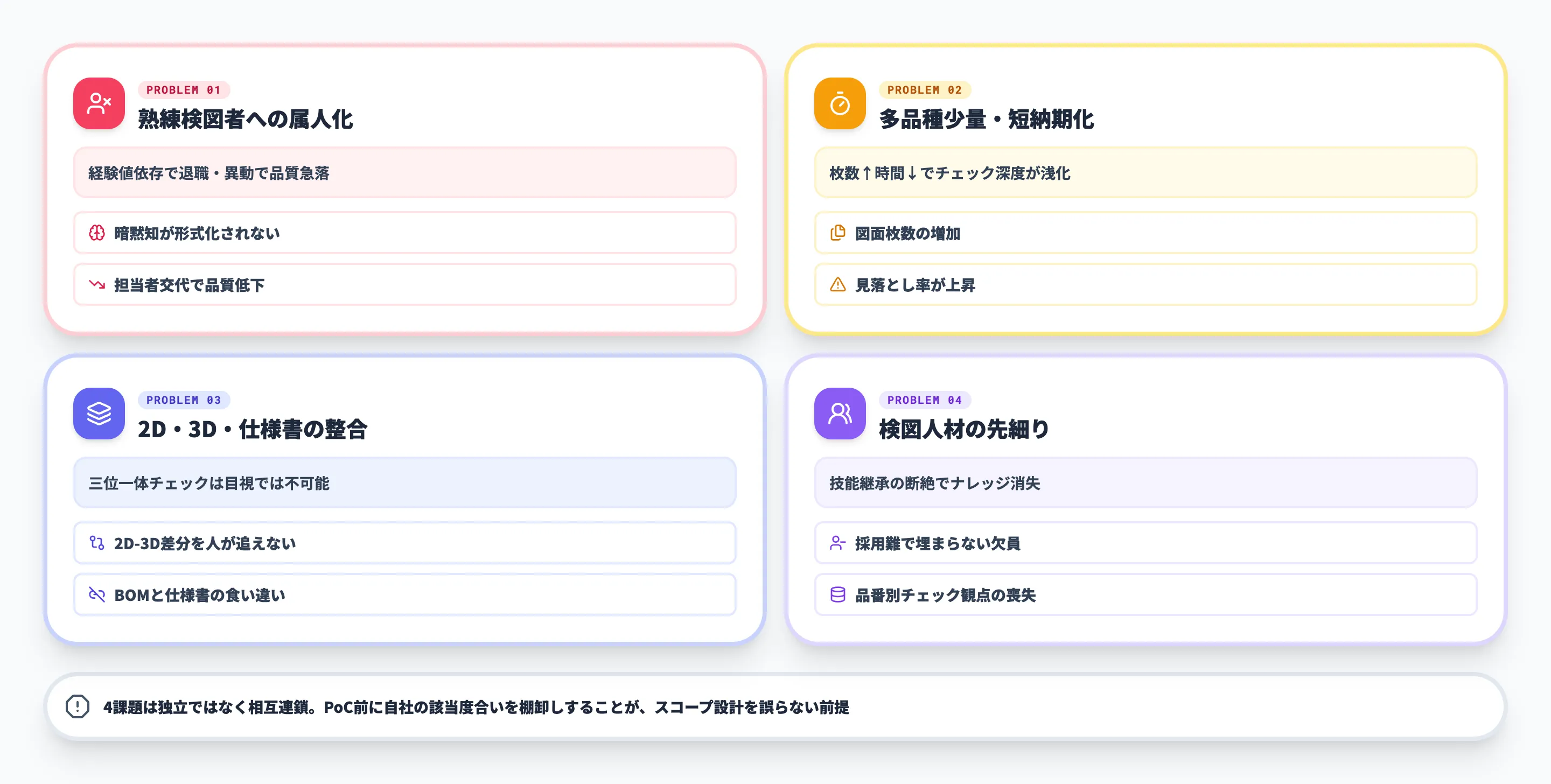Select the database icon beside 品番別チェック観点の喪失

click(x=837, y=594)
